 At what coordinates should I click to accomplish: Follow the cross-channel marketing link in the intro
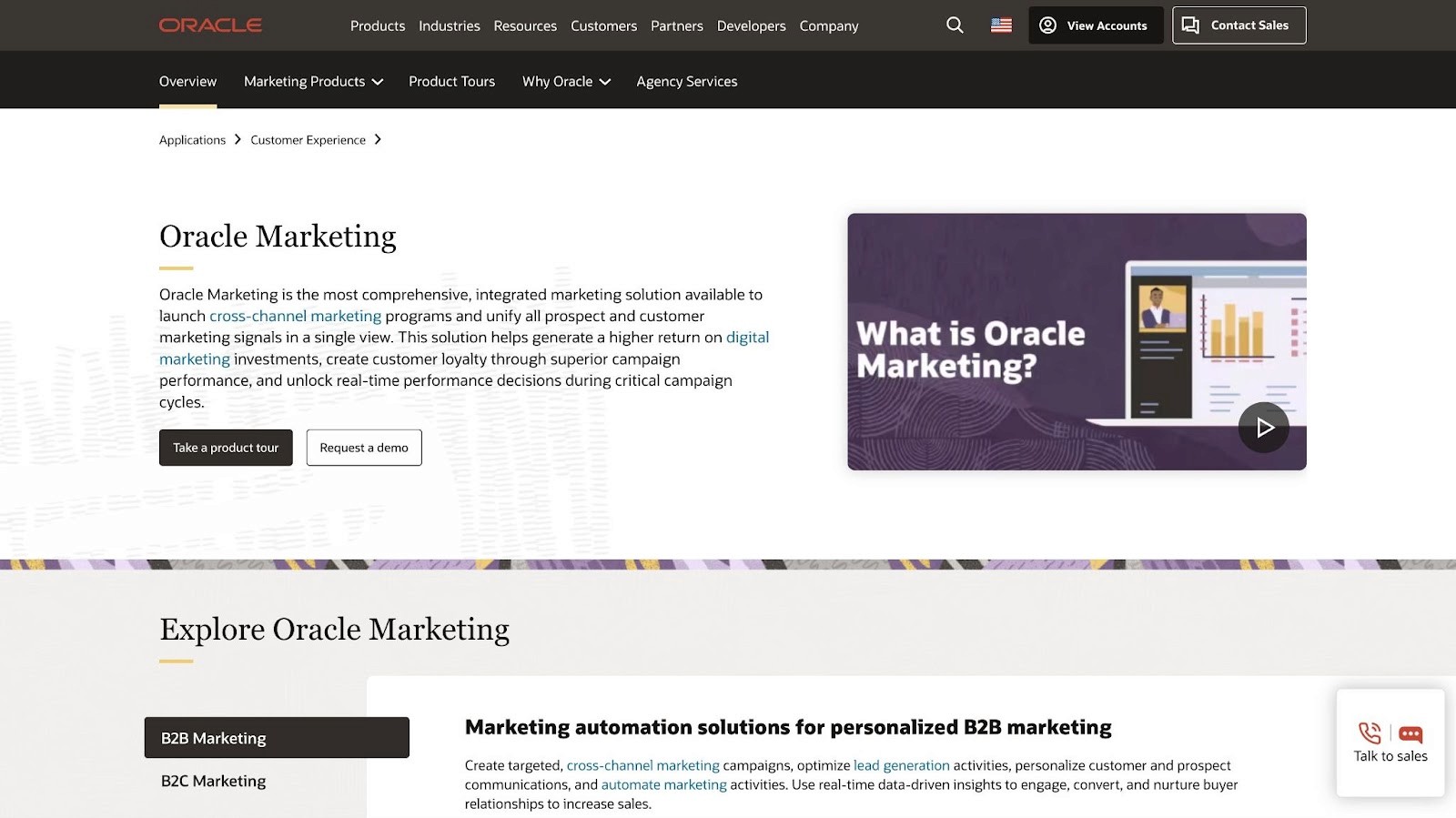[x=295, y=316]
